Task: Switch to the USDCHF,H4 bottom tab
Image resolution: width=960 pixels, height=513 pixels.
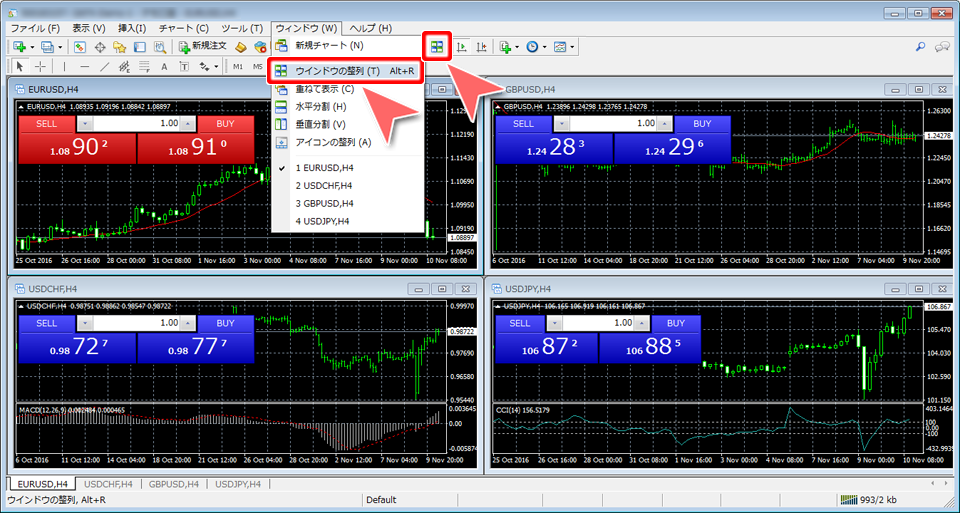Action: point(107,484)
